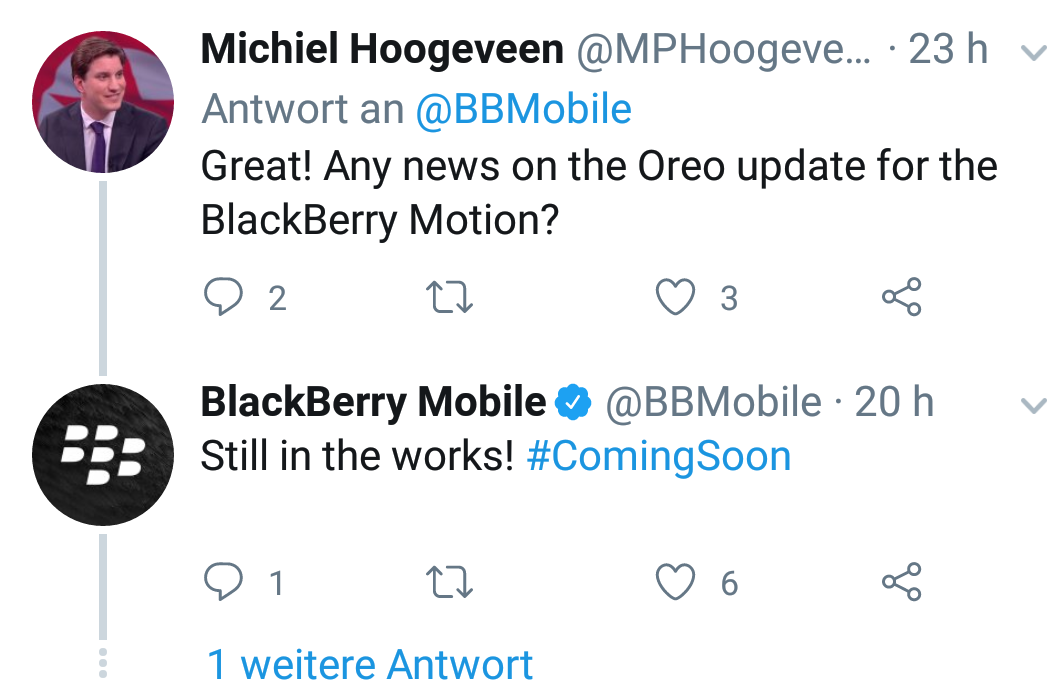The width and height of the screenshot is (1061, 697).
Task: Open Michiel Hoogeveen's profile picture
Action: coord(103,102)
